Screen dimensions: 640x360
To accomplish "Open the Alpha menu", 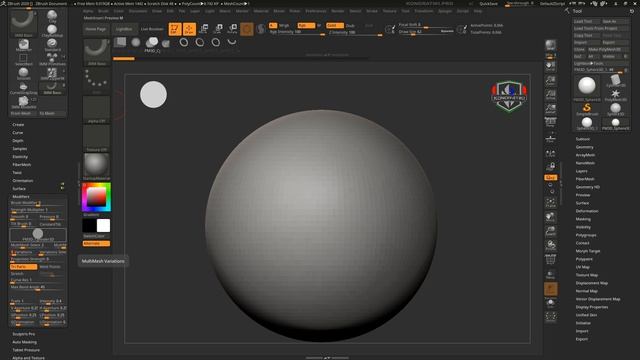I will pyautogui.click(x=88, y=11).
